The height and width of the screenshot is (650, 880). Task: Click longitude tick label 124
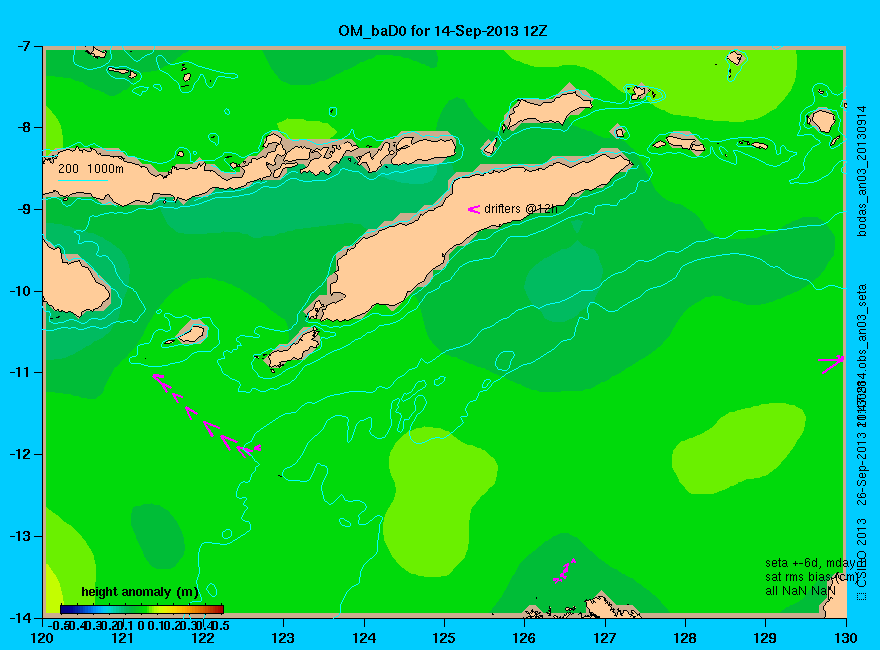pos(364,638)
